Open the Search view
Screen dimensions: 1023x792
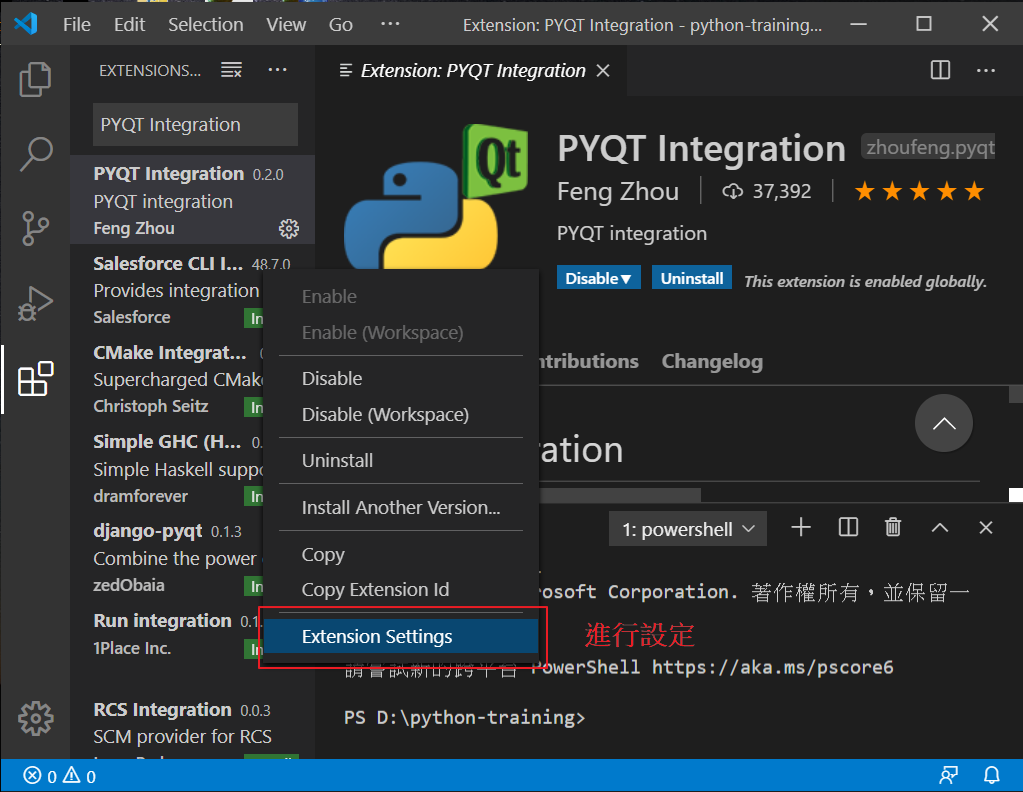click(35, 154)
